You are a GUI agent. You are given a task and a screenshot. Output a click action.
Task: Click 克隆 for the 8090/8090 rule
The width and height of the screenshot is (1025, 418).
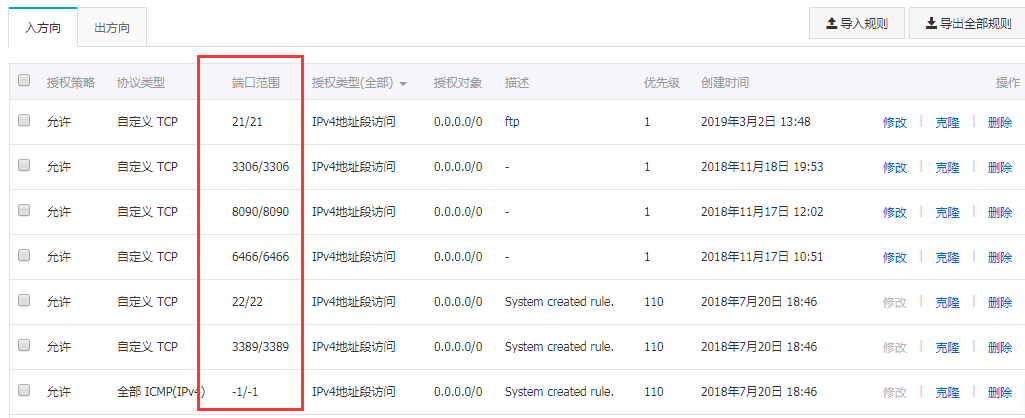tap(947, 213)
